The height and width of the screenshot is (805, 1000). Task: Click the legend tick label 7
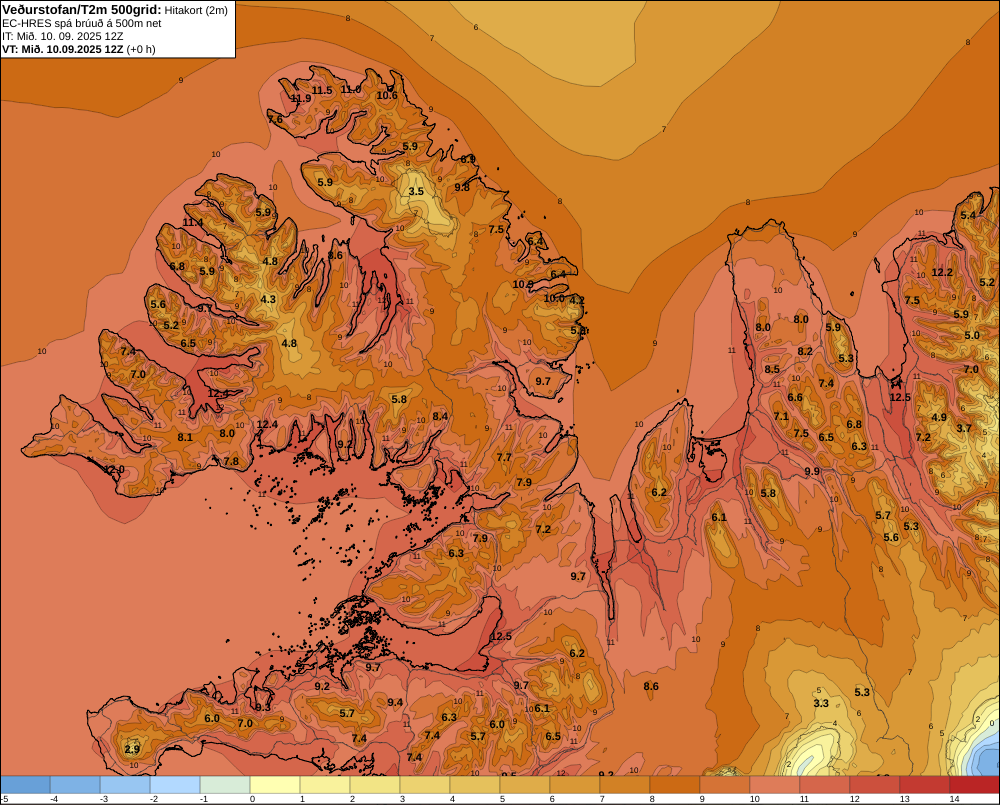603,799
